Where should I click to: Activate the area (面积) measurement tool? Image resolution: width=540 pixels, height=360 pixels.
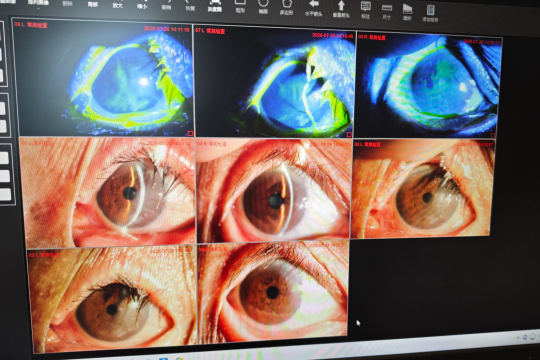point(407,12)
